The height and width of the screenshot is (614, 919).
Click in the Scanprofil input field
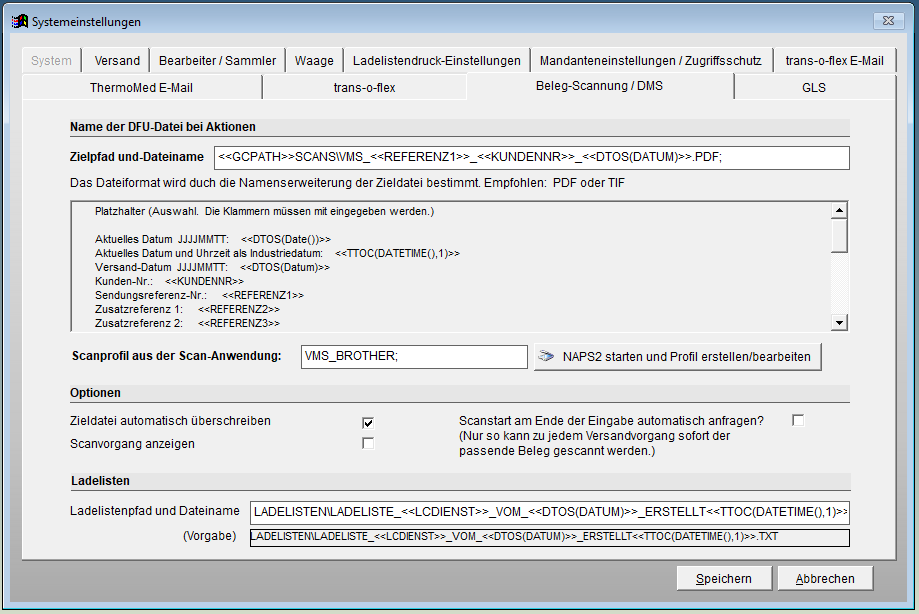pos(413,356)
